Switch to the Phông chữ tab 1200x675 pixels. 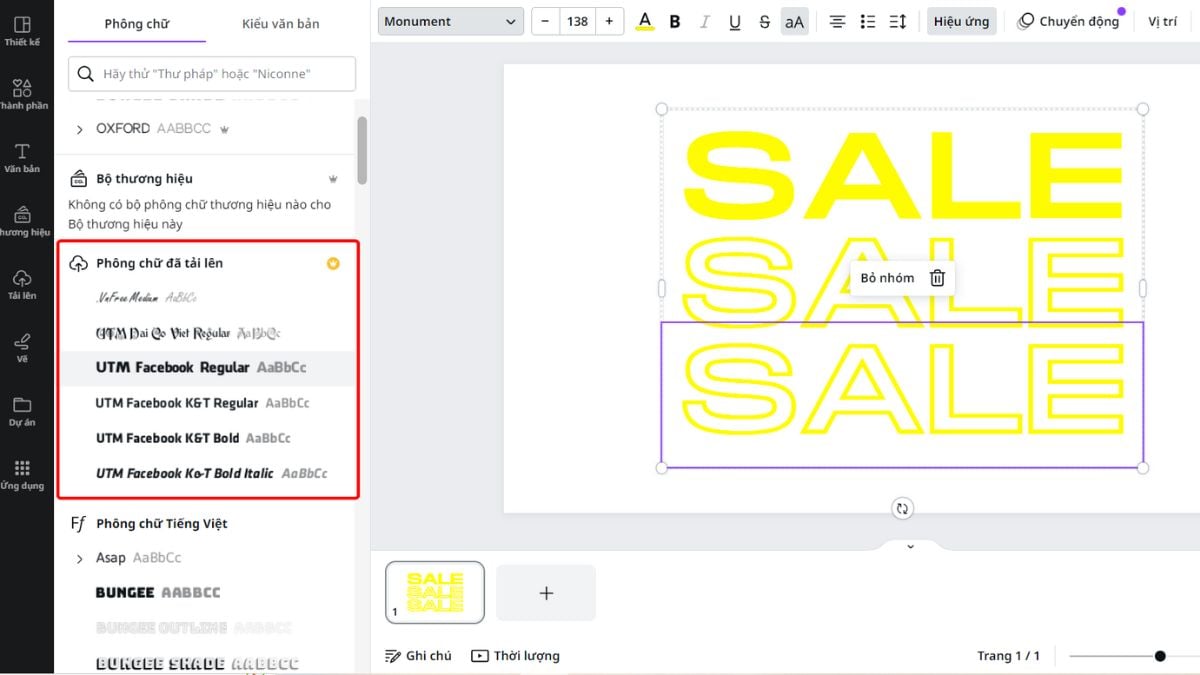(x=137, y=24)
